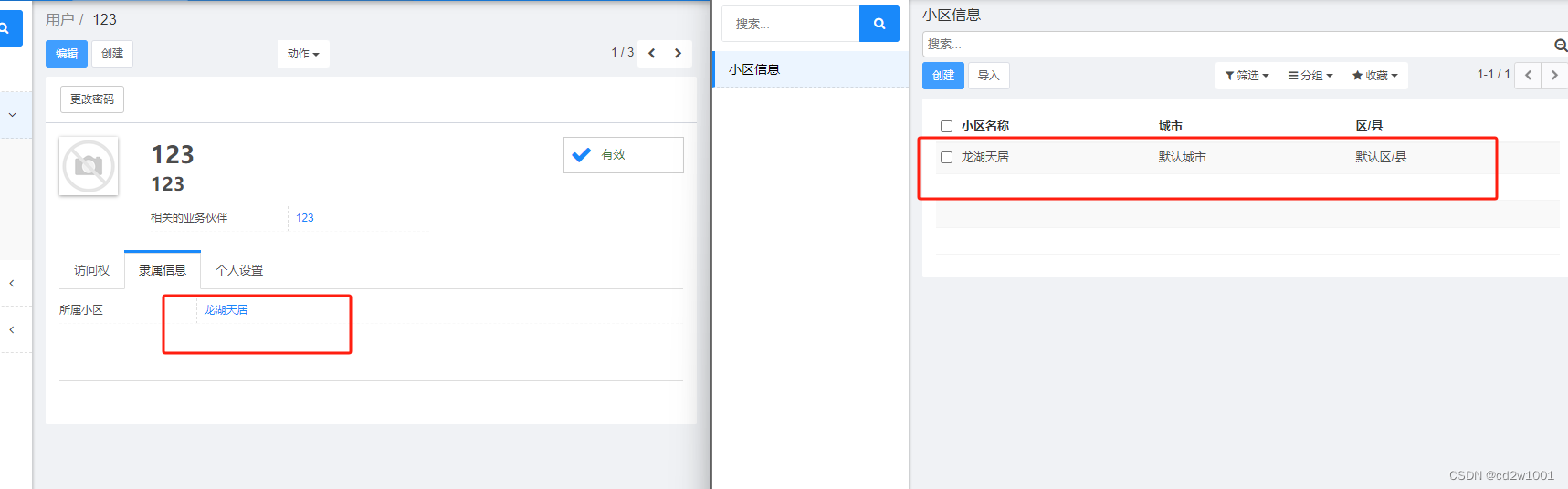Click the 导入 import button
Screen dimensions: 1568x489
point(989,76)
